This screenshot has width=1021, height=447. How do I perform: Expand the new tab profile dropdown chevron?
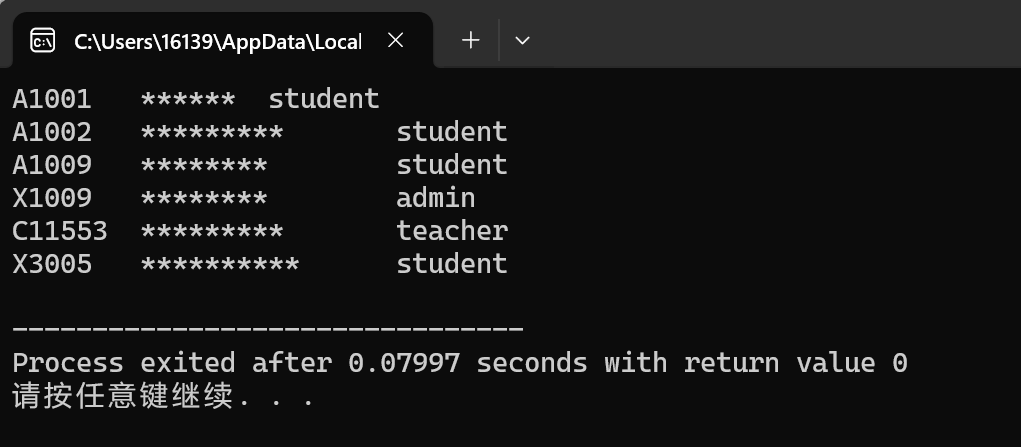click(521, 40)
